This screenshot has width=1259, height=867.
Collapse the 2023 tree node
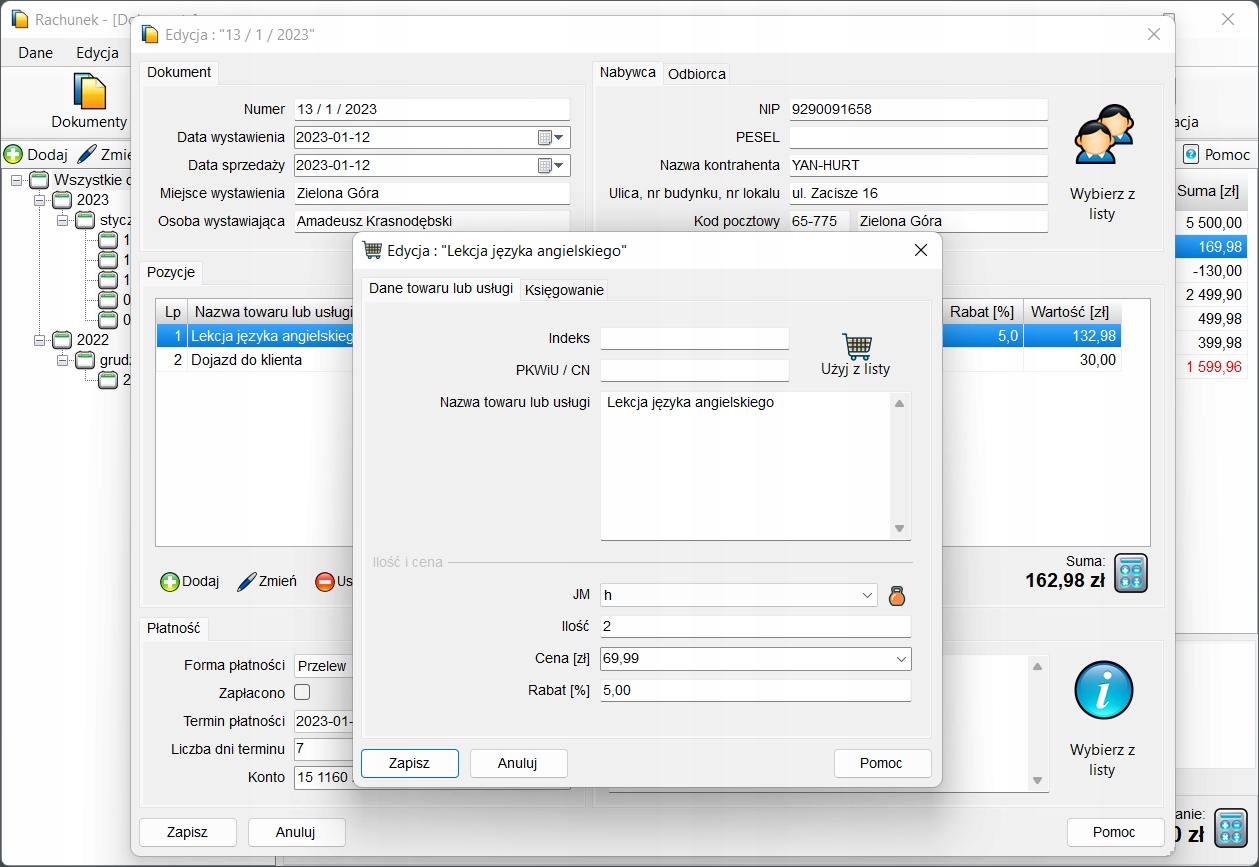[x=41, y=200]
